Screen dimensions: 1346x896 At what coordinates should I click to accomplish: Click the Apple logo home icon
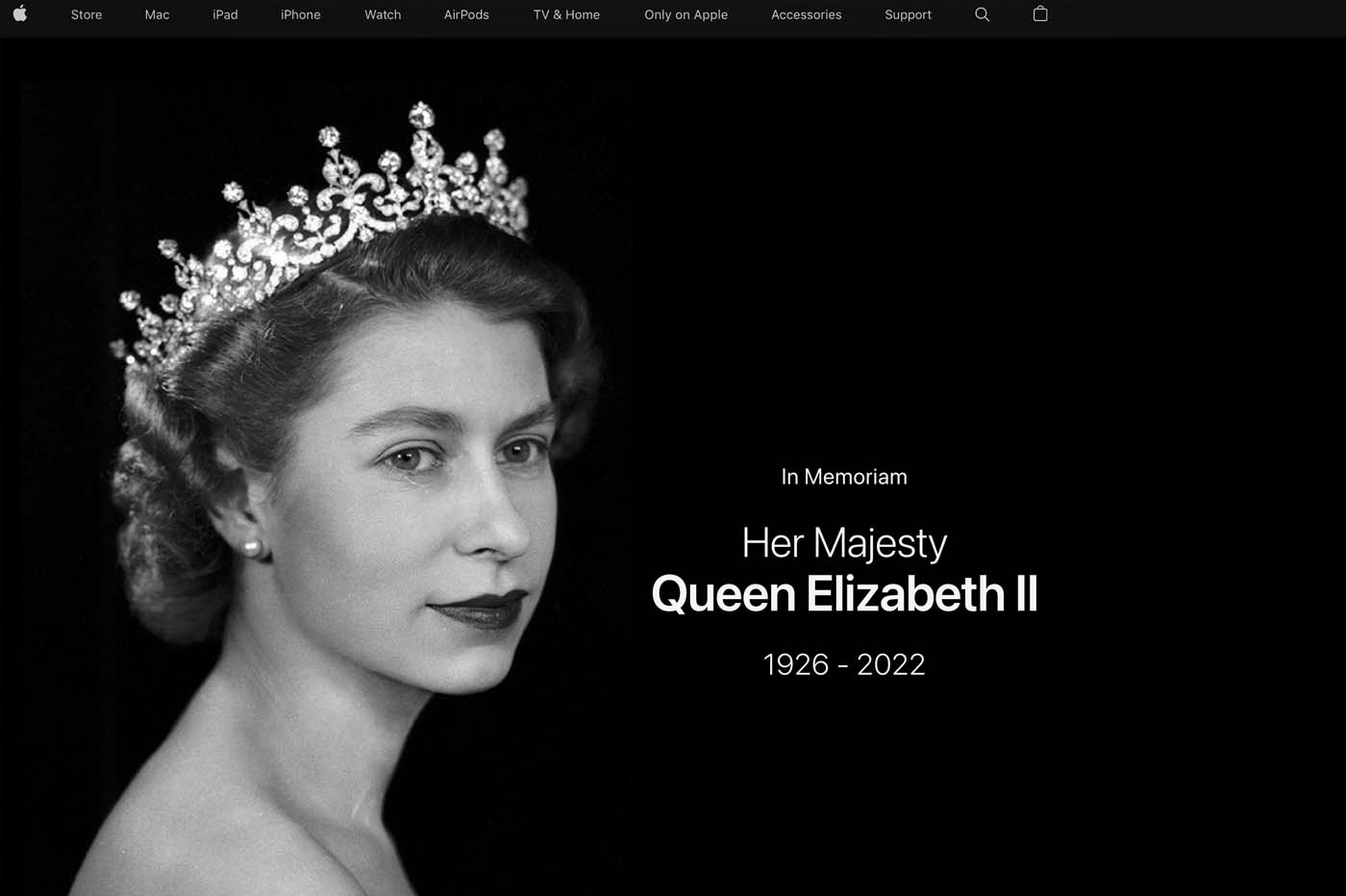[x=20, y=13]
